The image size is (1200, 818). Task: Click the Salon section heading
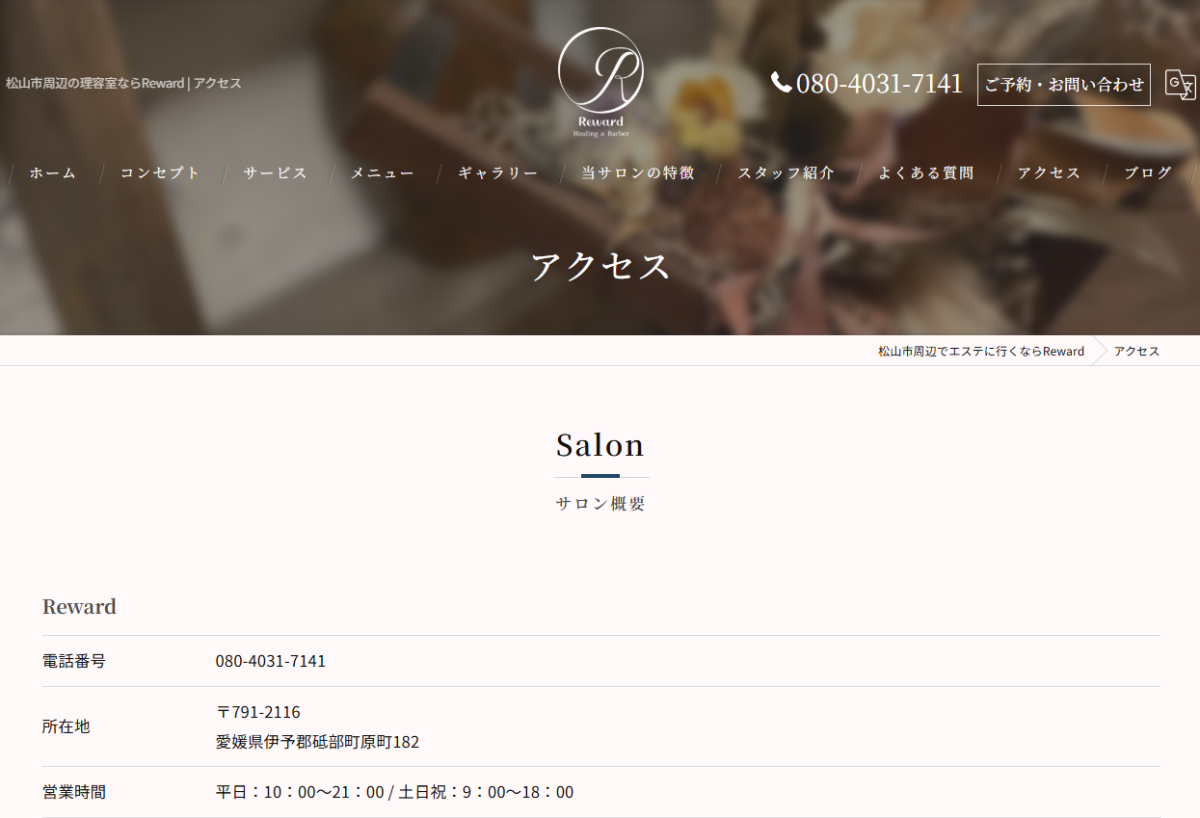[x=600, y=445]
